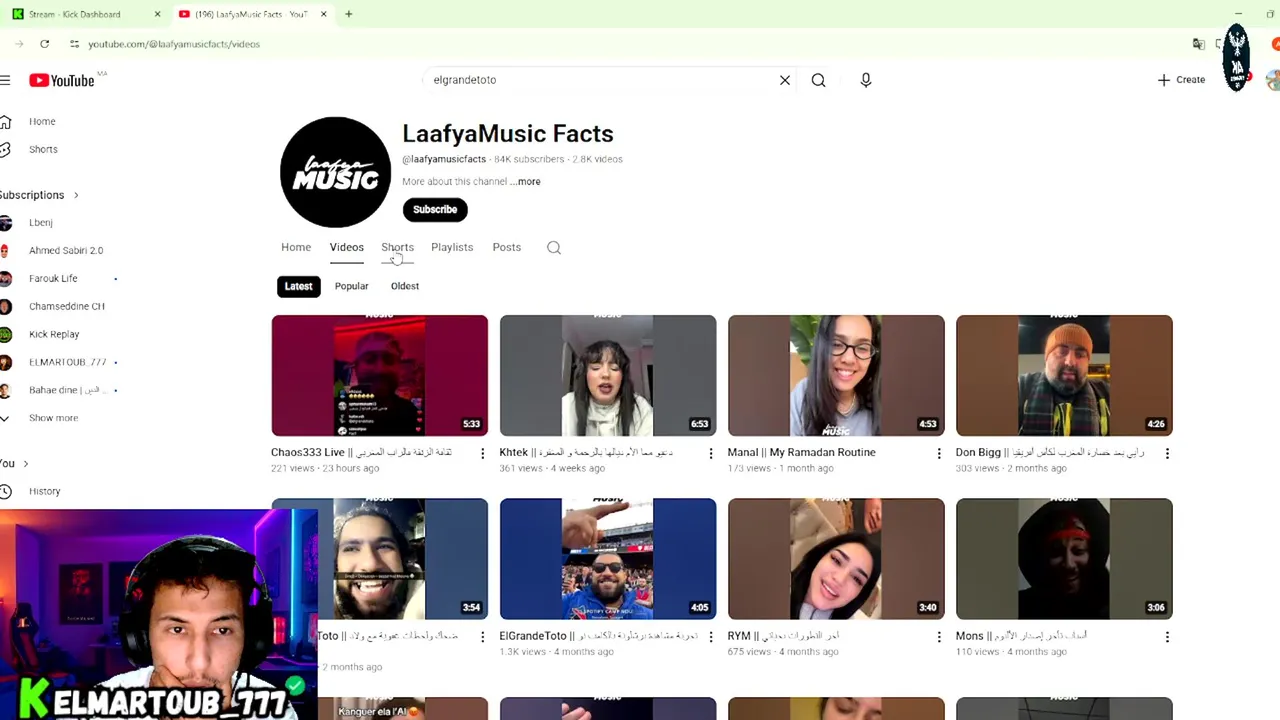Screen dimensions: 1280x720
Task: Expand the Subscriptions section chevron
Action: (75, 195)
